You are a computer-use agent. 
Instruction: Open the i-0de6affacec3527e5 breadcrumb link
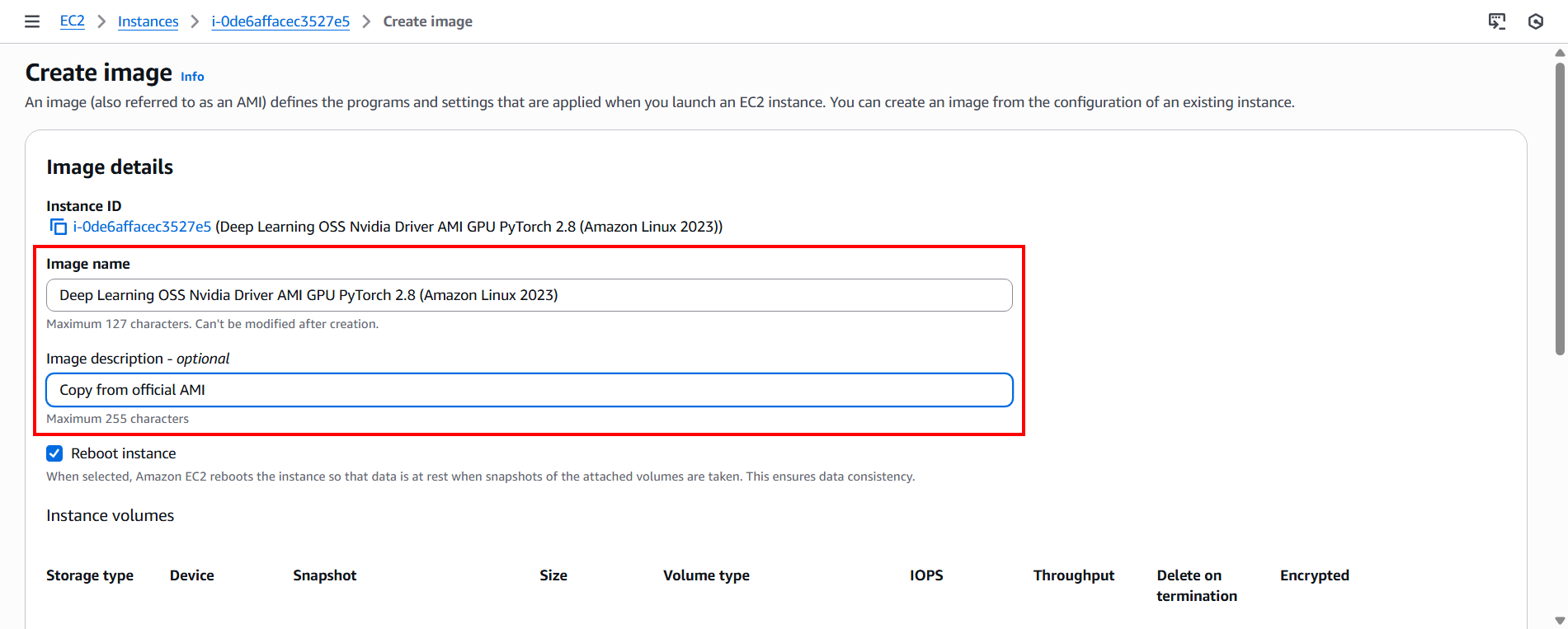coord(280,21)
